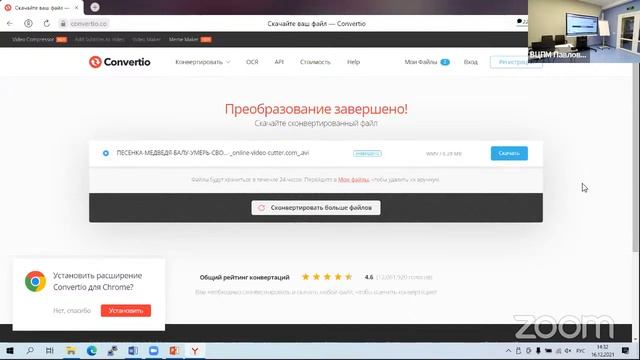Open Video Maker link
Viewport: 640px width, 360px height.
coord(146,39)
